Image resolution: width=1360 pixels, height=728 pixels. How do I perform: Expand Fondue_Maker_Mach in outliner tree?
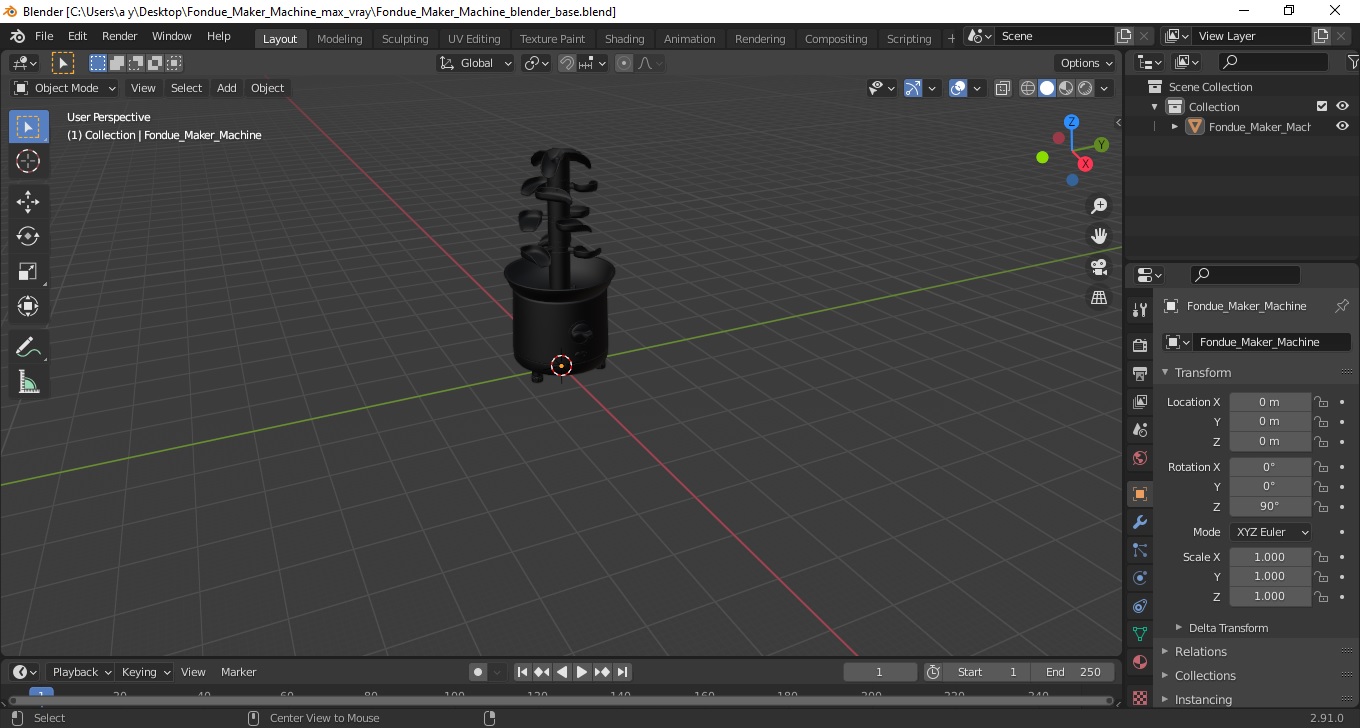tap(1175, 126)
